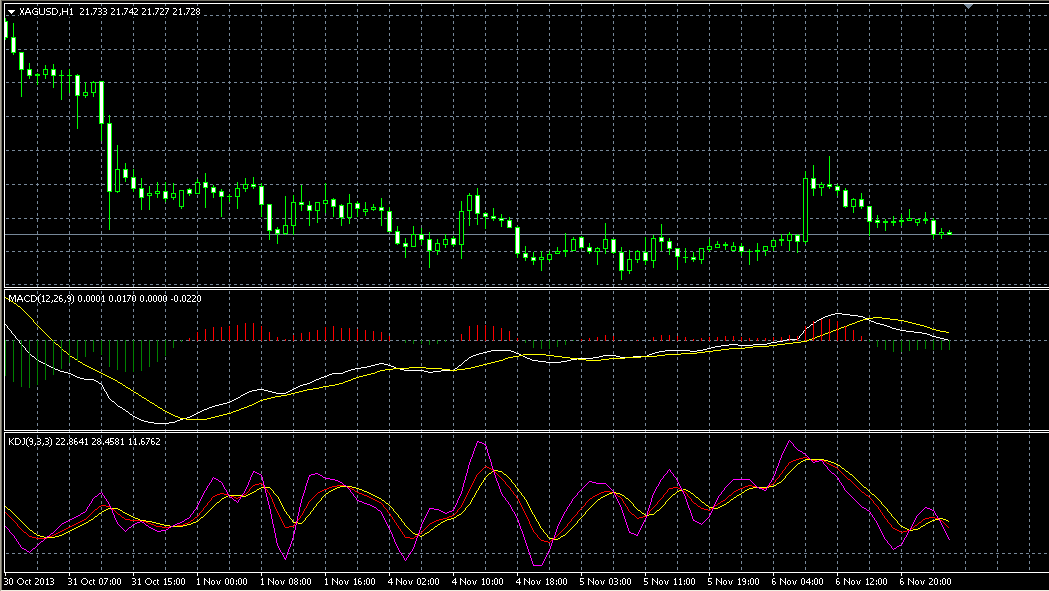Click the 5 Nov 03:00 time label
The height and width of the screenshot is (591, 1049).
[606, 582]
